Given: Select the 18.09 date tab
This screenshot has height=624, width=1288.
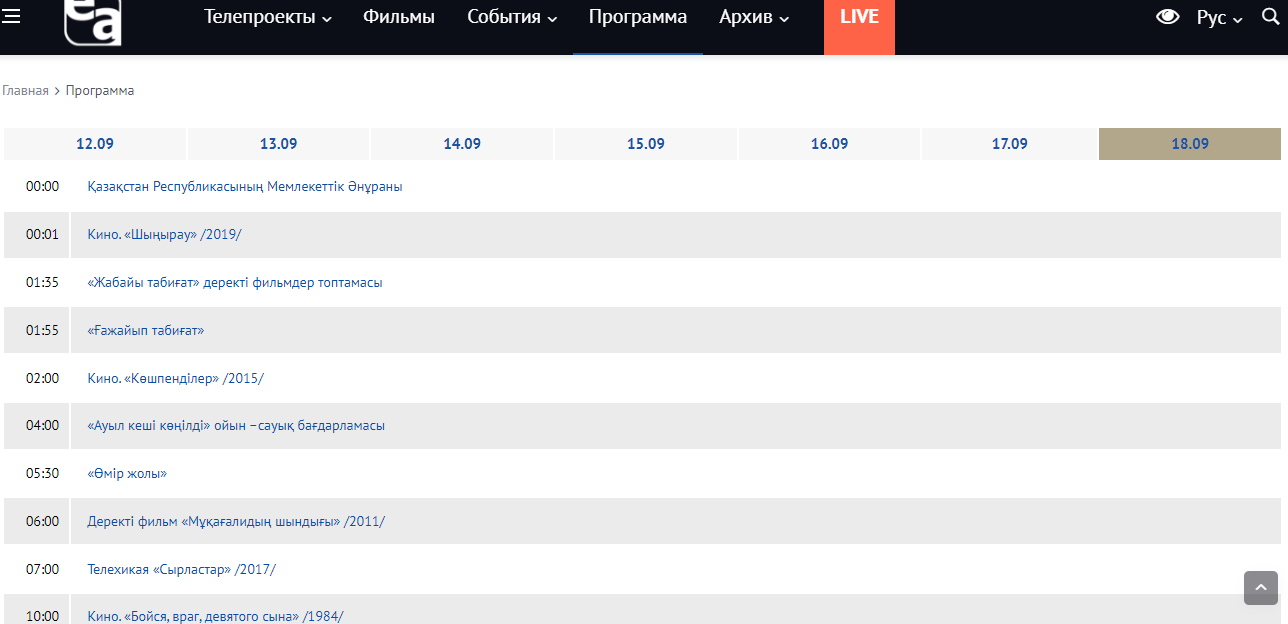Looking at the screenshot, I should tap(1190, 144).
